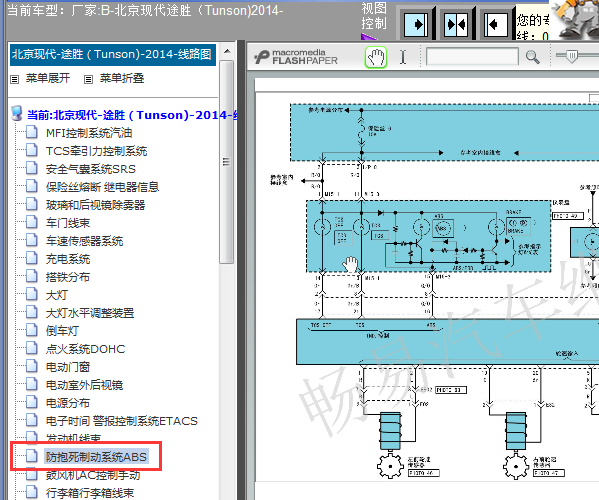Click the left-arrow view control button
The image size is (599, 500).
tap(495, 25)
